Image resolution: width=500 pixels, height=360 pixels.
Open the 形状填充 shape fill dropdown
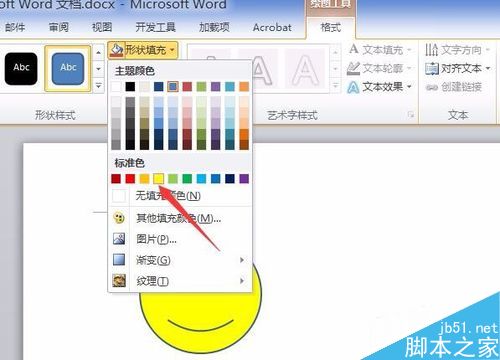143,50
